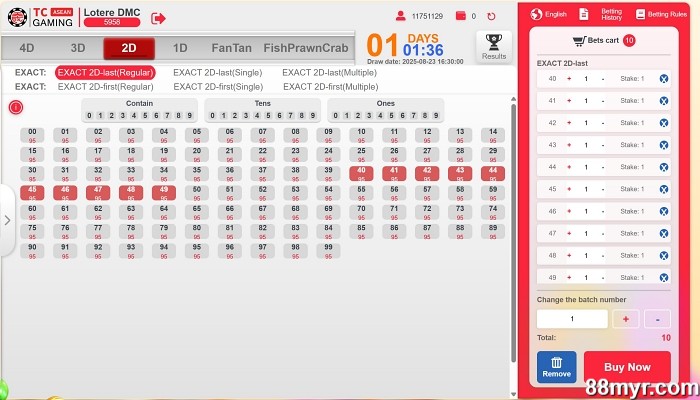This screenshot has width=700, height=400.
Task: Select EXACT 2D-last(Single) option
Action: 217,72
